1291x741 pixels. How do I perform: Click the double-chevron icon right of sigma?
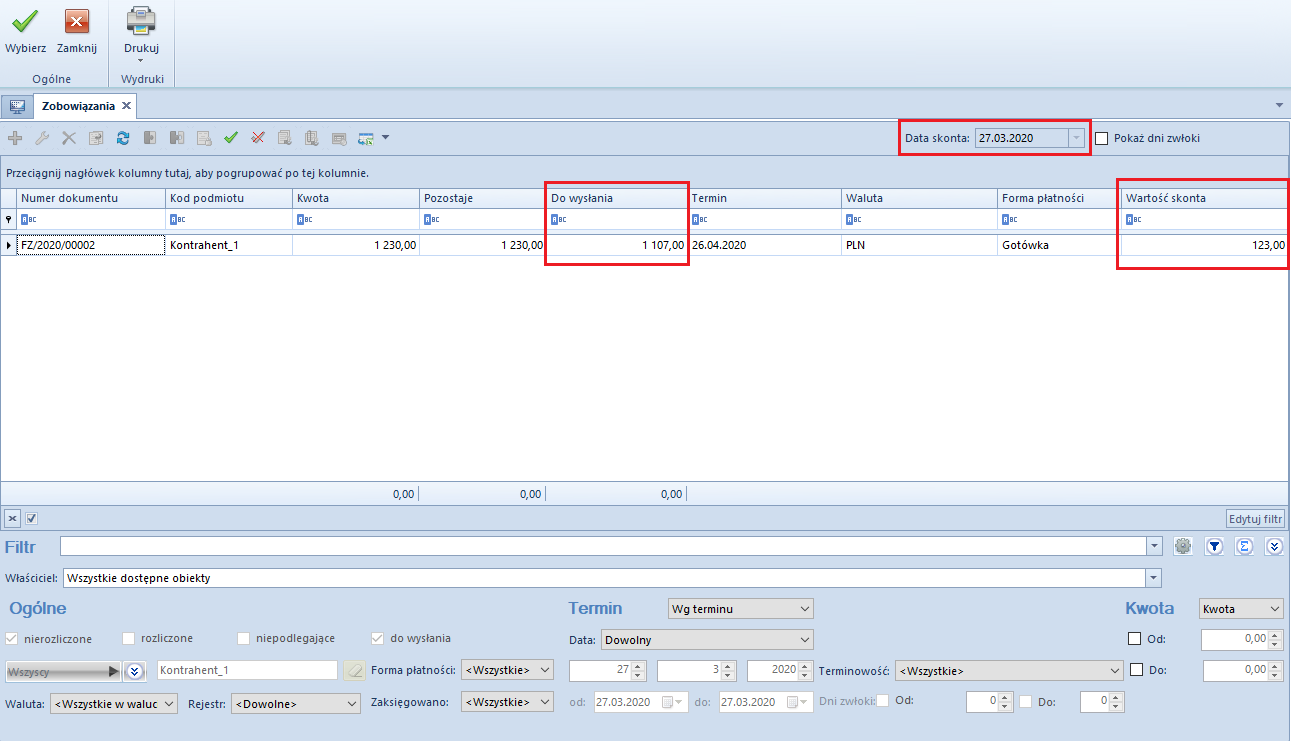[1274, 546]
